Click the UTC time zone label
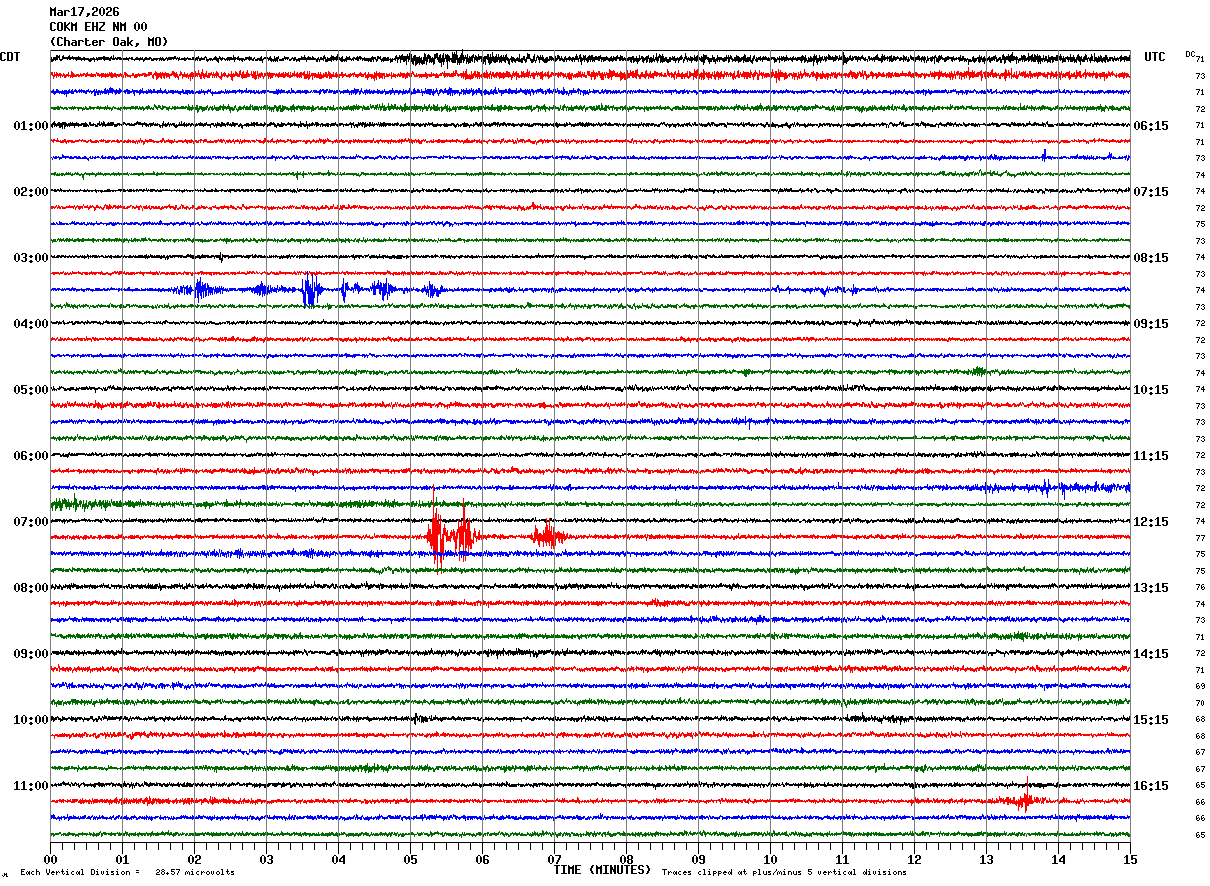This screenshot has height=886, width=1210. [x=1155, y=57]
